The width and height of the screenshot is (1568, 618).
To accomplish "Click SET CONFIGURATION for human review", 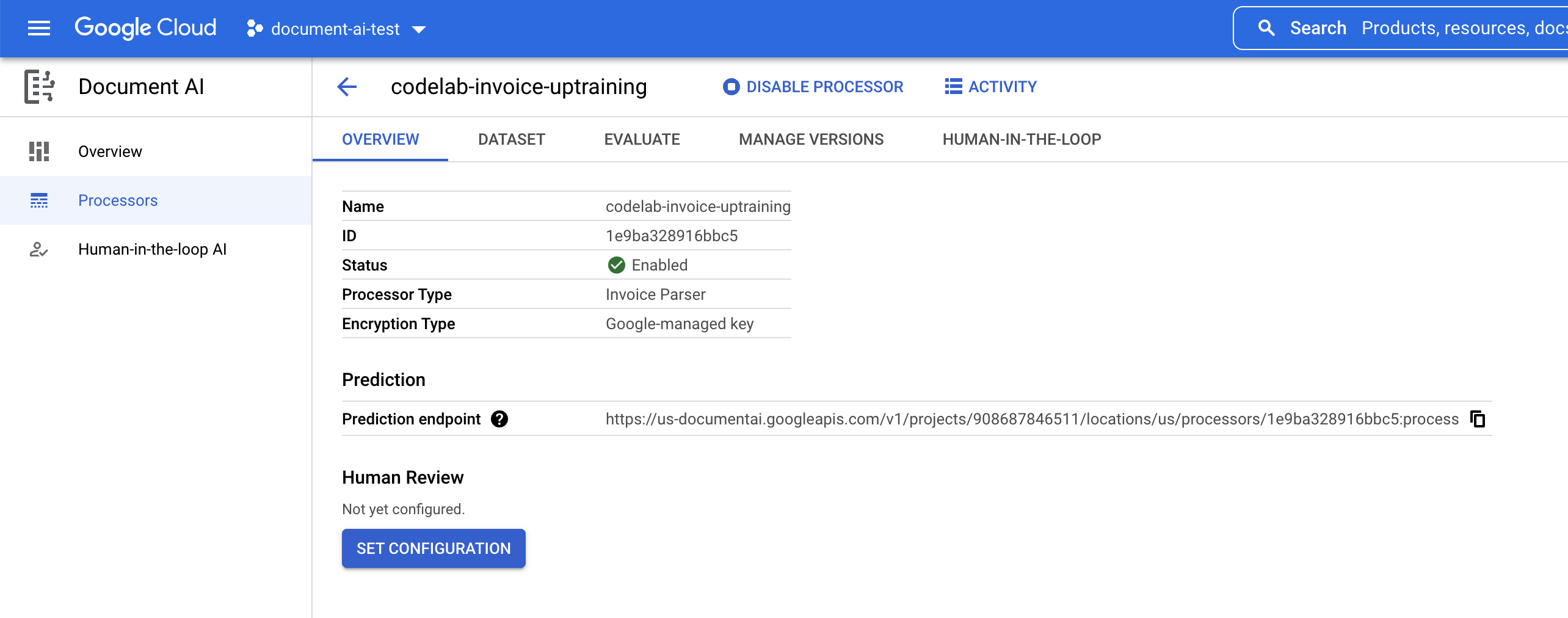I will click(x=434, y=548).
